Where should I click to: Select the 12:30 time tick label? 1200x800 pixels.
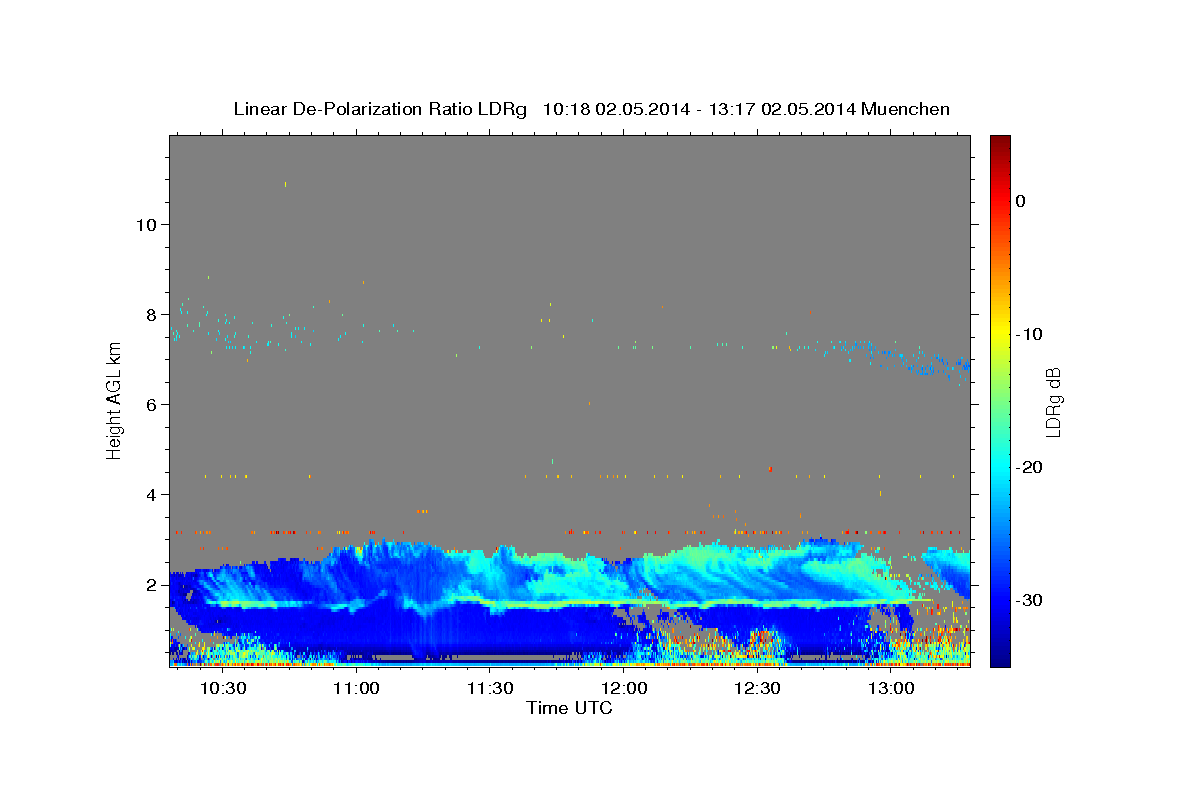point(757,689)
